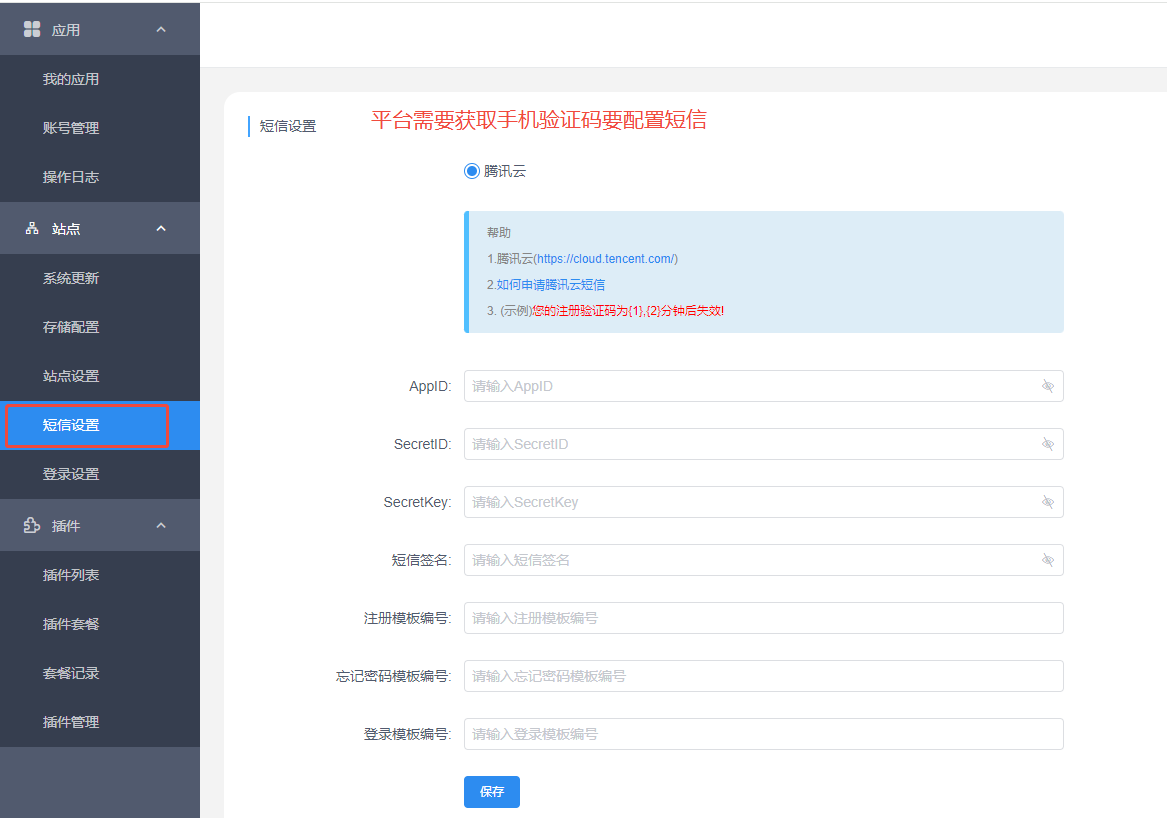Select the 腾讯云 radio button

(x=472, y=171)
